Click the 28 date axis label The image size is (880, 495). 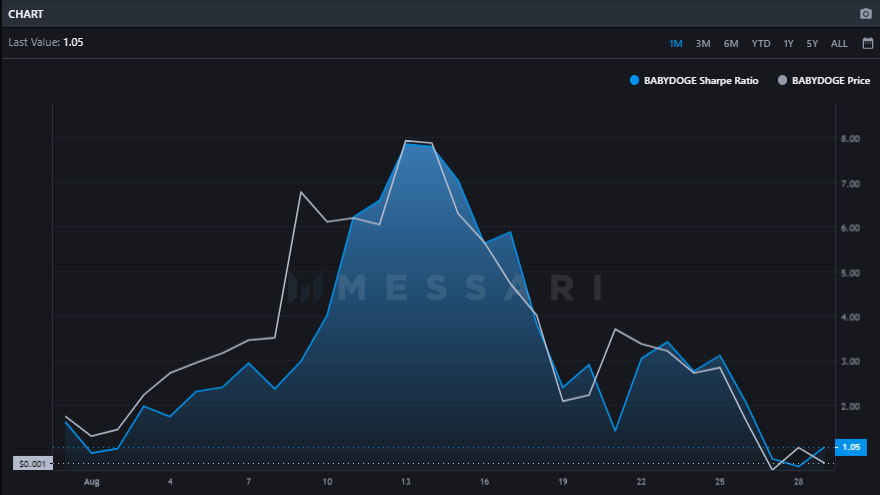[799, 482]
